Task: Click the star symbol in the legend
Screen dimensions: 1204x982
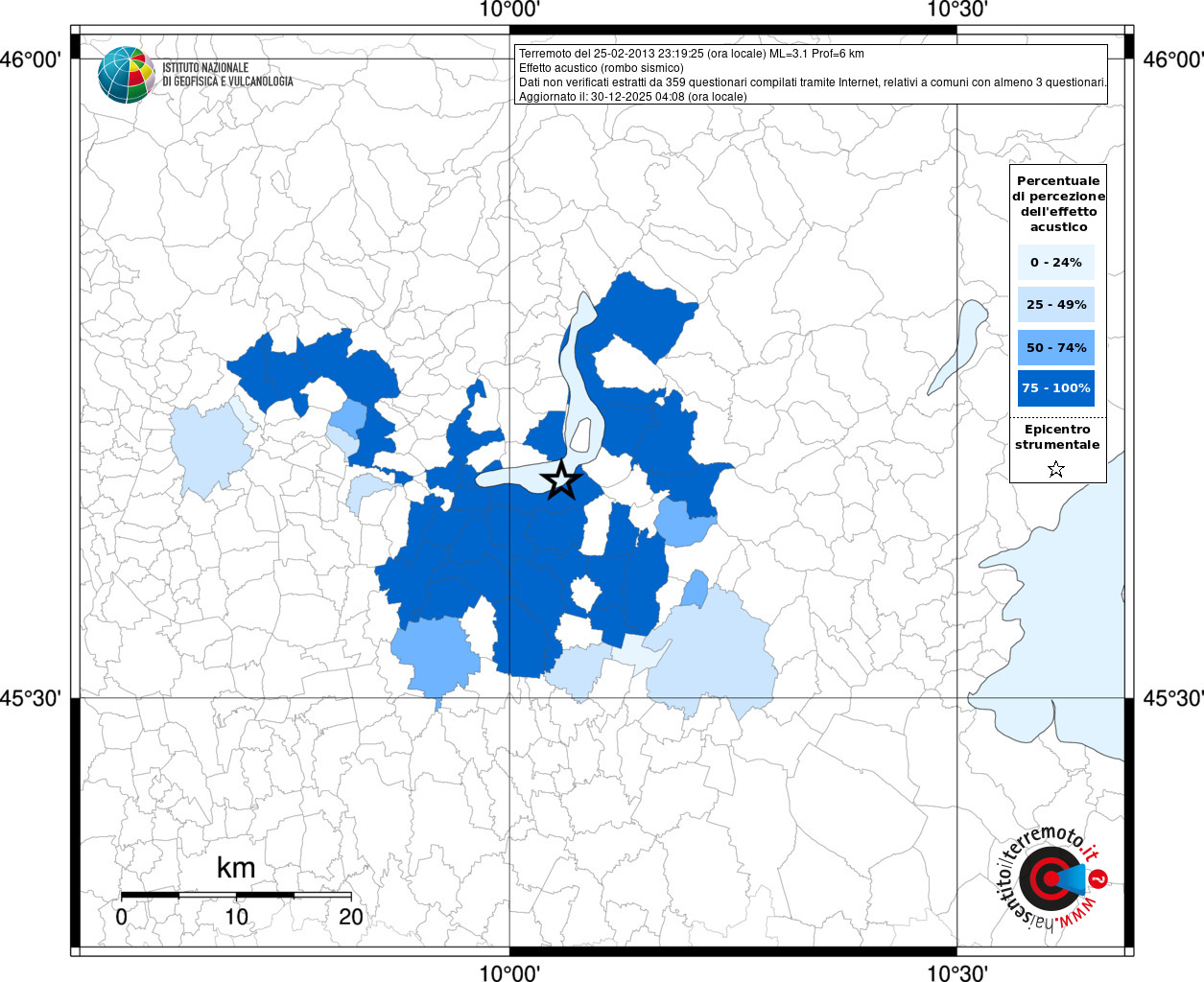Action: click(x=1056, y=469)
